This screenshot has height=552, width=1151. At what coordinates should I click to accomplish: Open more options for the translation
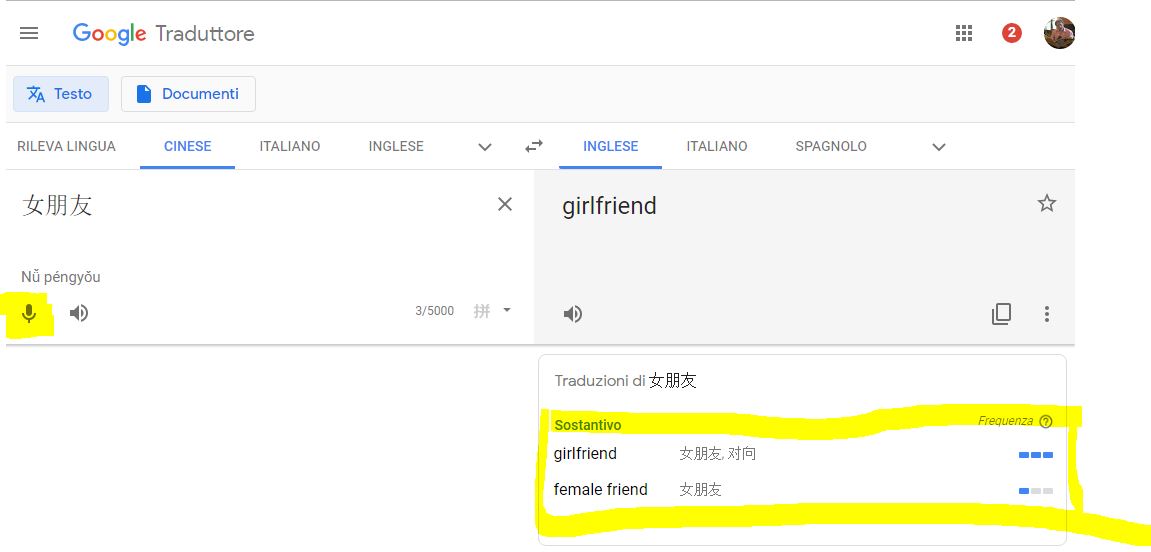(x=1047, y=314)
